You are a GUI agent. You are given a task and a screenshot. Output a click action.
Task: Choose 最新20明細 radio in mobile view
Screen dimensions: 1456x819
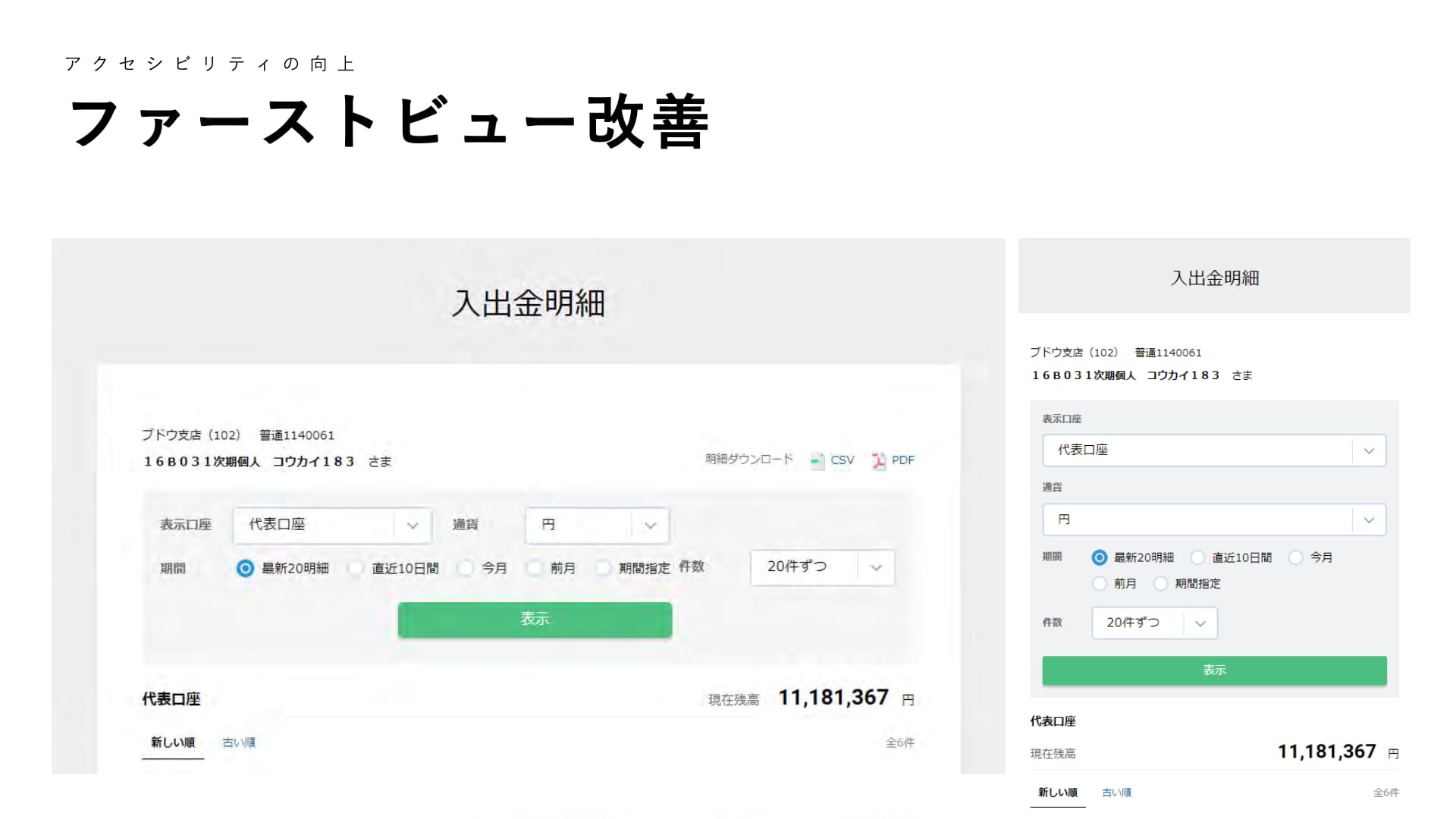1099,557
